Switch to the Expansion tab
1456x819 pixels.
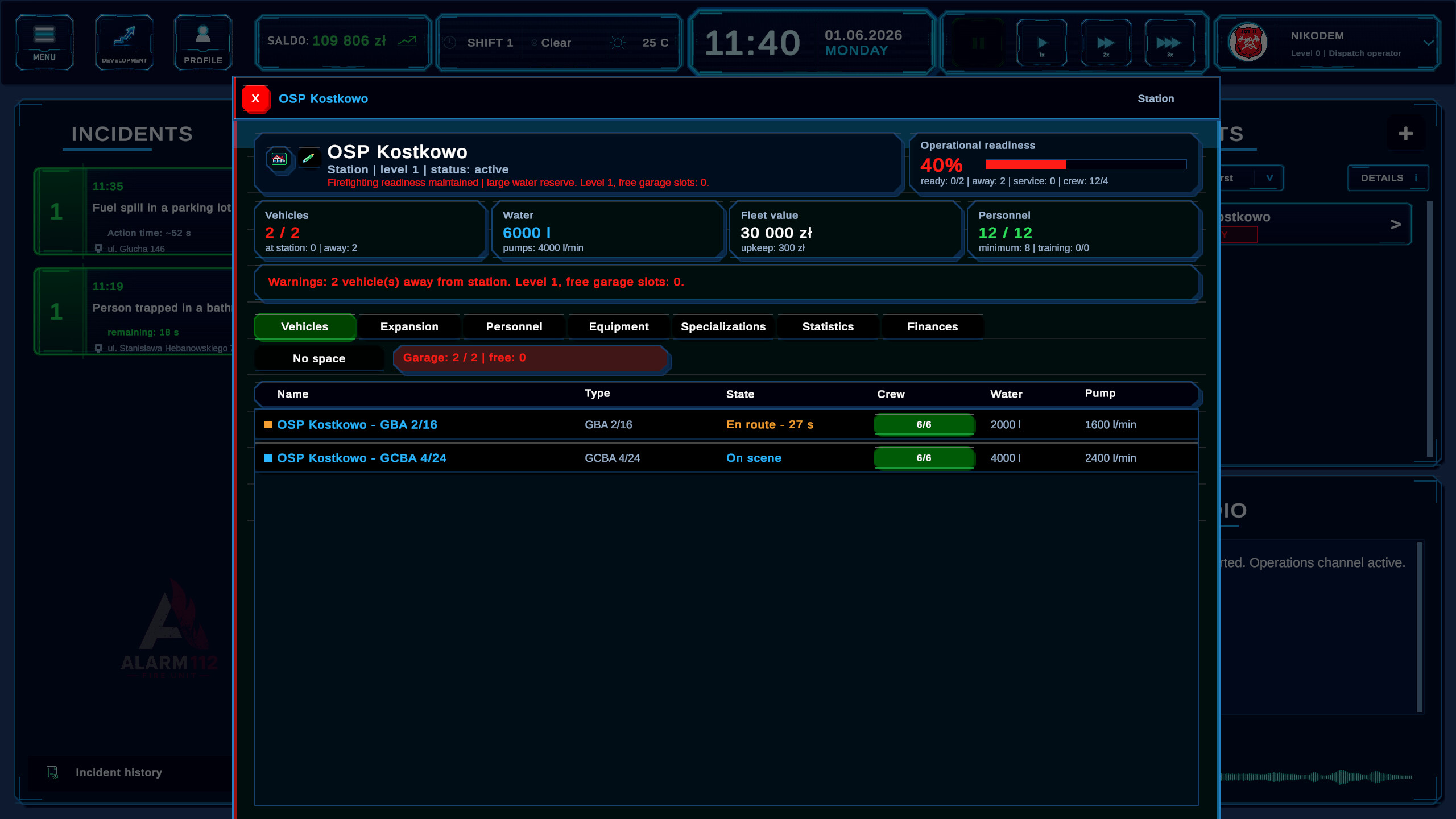409,326
